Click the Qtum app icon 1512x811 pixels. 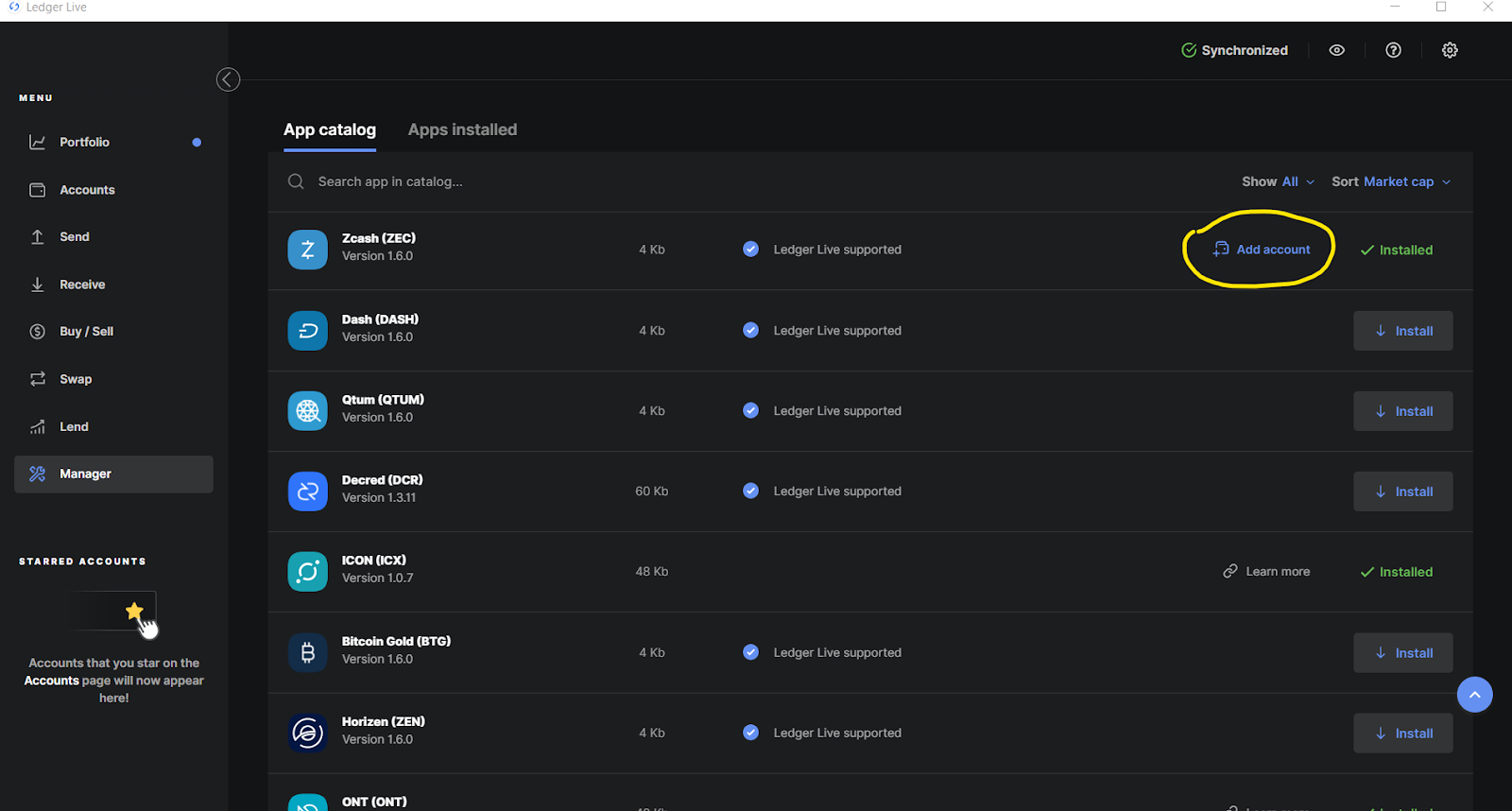307,411
